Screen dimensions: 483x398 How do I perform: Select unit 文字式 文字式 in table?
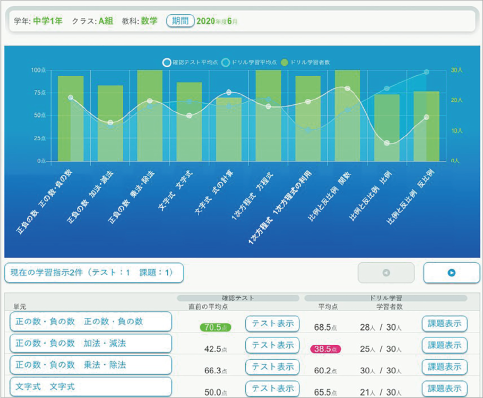tap(91, 387)
